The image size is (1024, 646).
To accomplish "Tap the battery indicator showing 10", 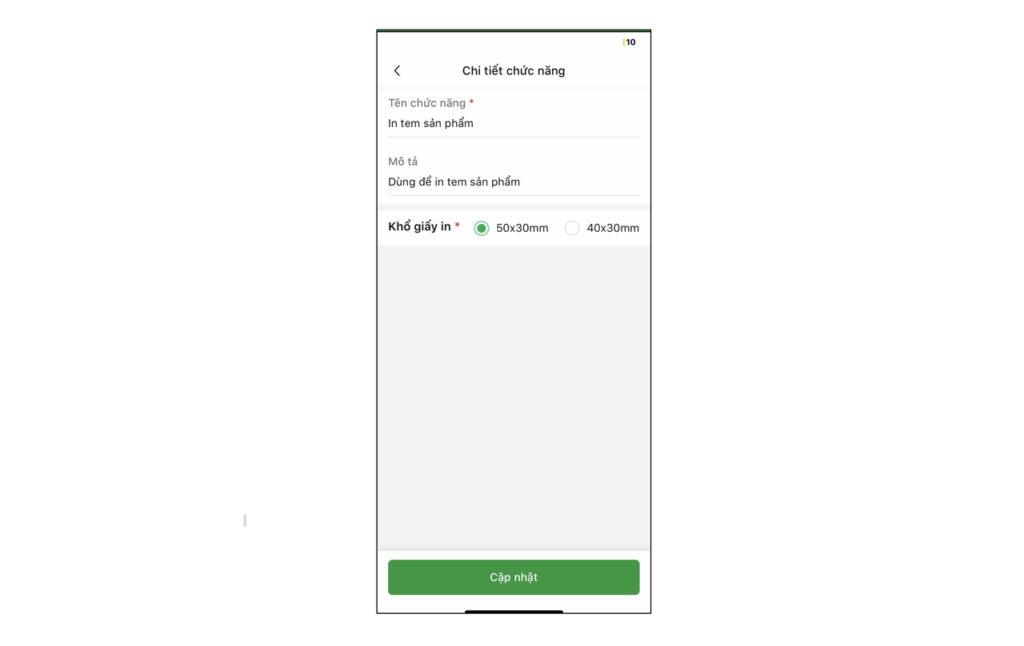I will 630,42.
